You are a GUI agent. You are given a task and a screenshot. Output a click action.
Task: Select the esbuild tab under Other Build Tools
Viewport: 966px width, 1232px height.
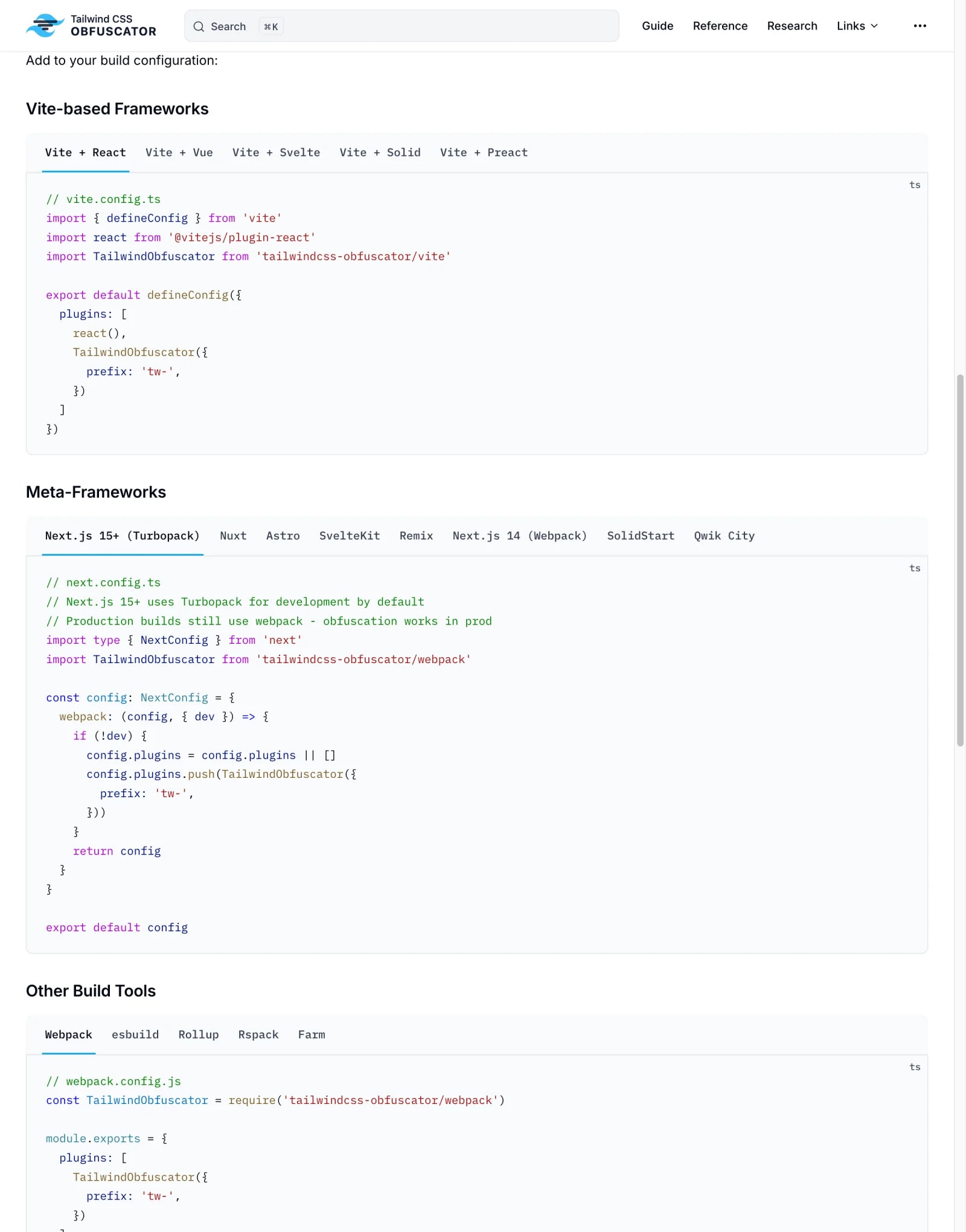tap(135, 1035)
